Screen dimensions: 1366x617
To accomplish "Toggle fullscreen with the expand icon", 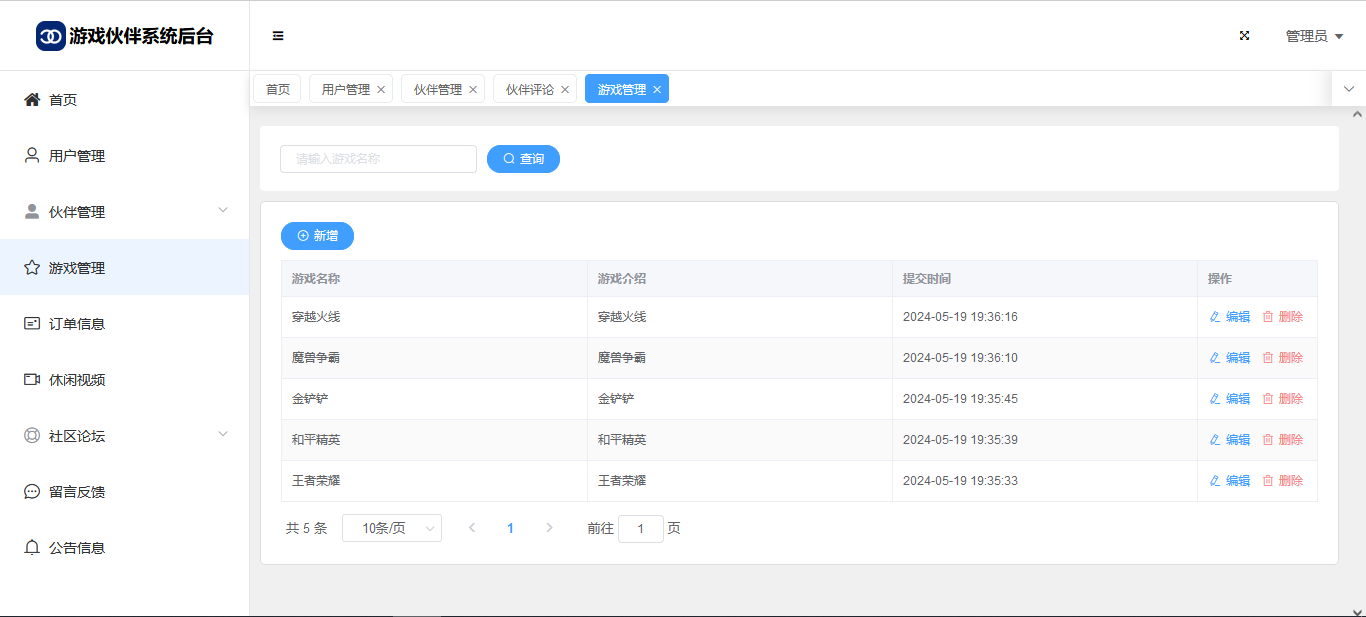I will 1245,36.
